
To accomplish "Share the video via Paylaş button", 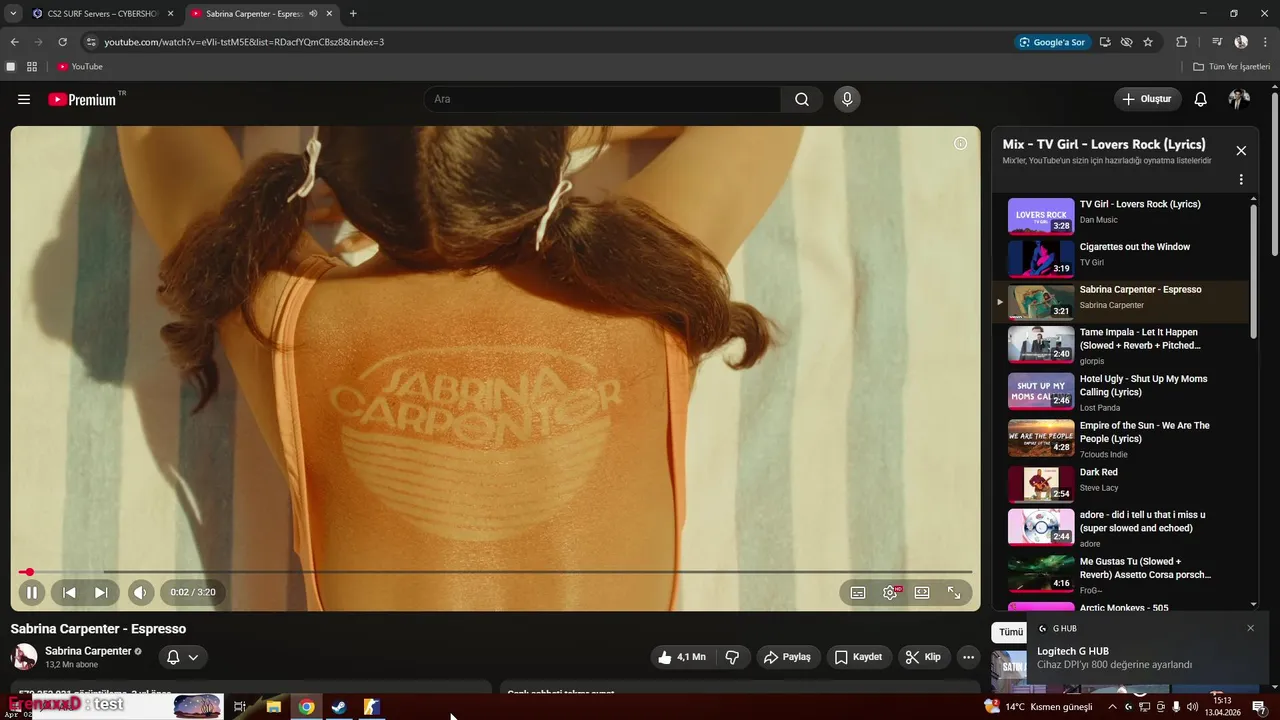I will 787,657.
